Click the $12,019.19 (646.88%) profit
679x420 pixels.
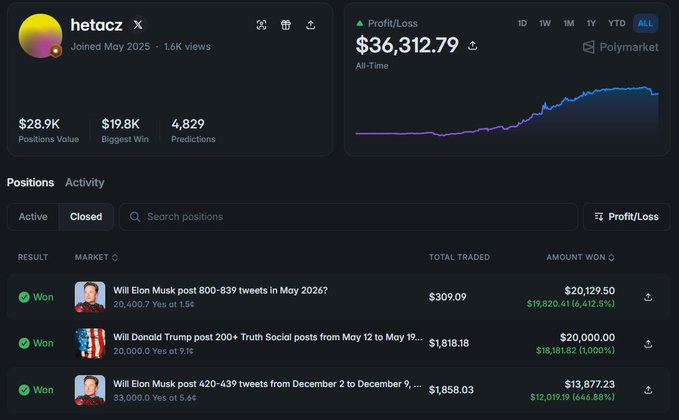(572, 397)
